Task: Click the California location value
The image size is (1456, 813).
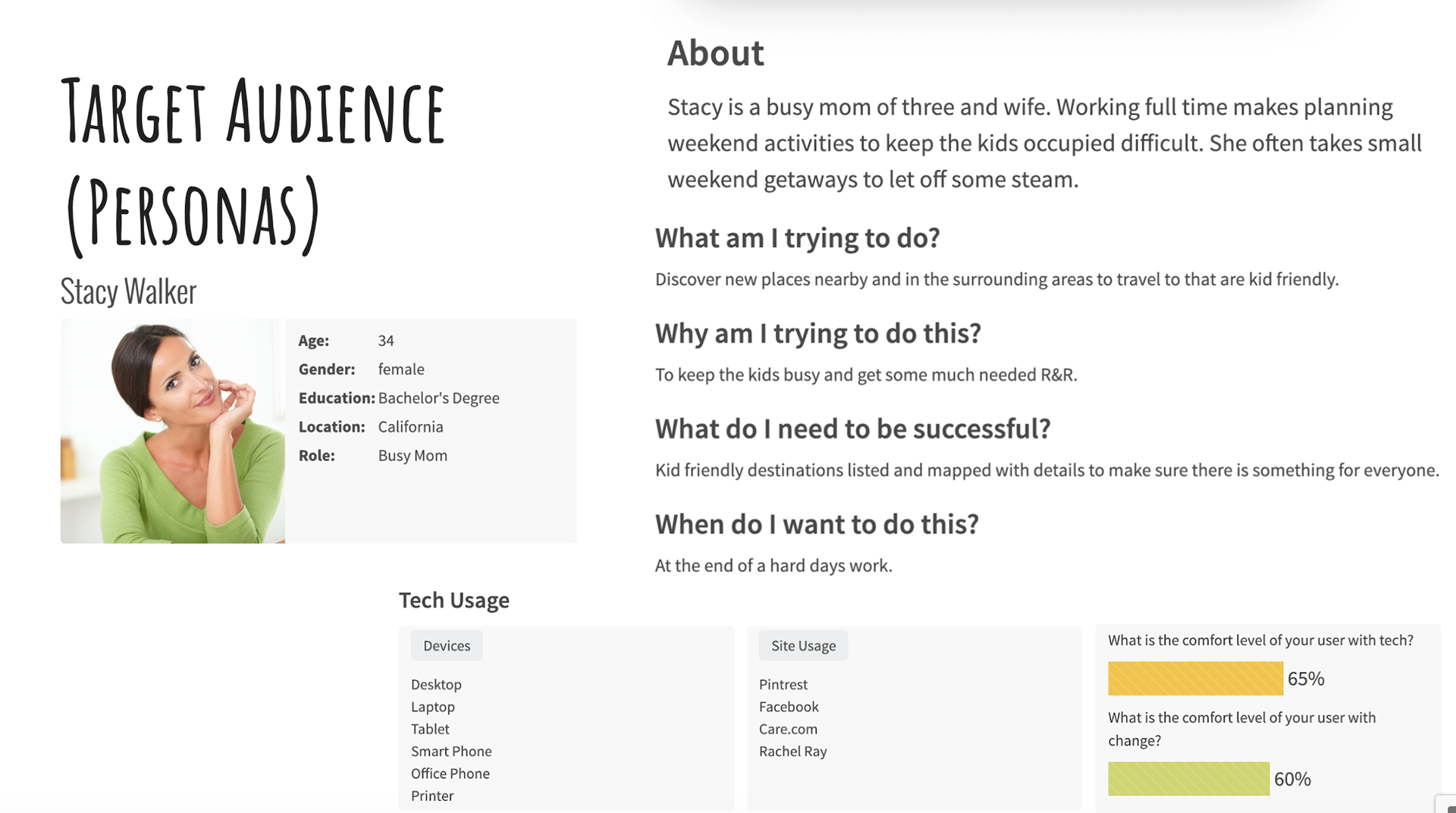Action: pyautogui.click(x=410, y=427)
